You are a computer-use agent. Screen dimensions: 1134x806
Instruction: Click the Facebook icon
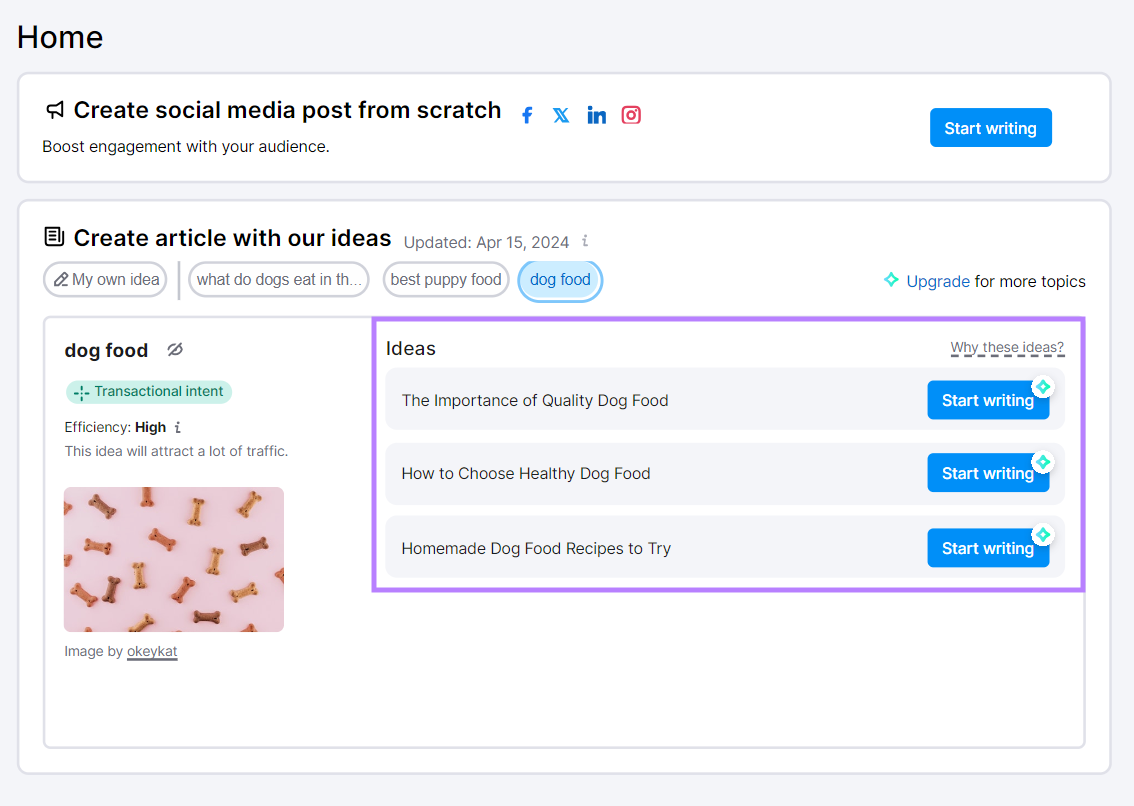[x=527, y=115]
